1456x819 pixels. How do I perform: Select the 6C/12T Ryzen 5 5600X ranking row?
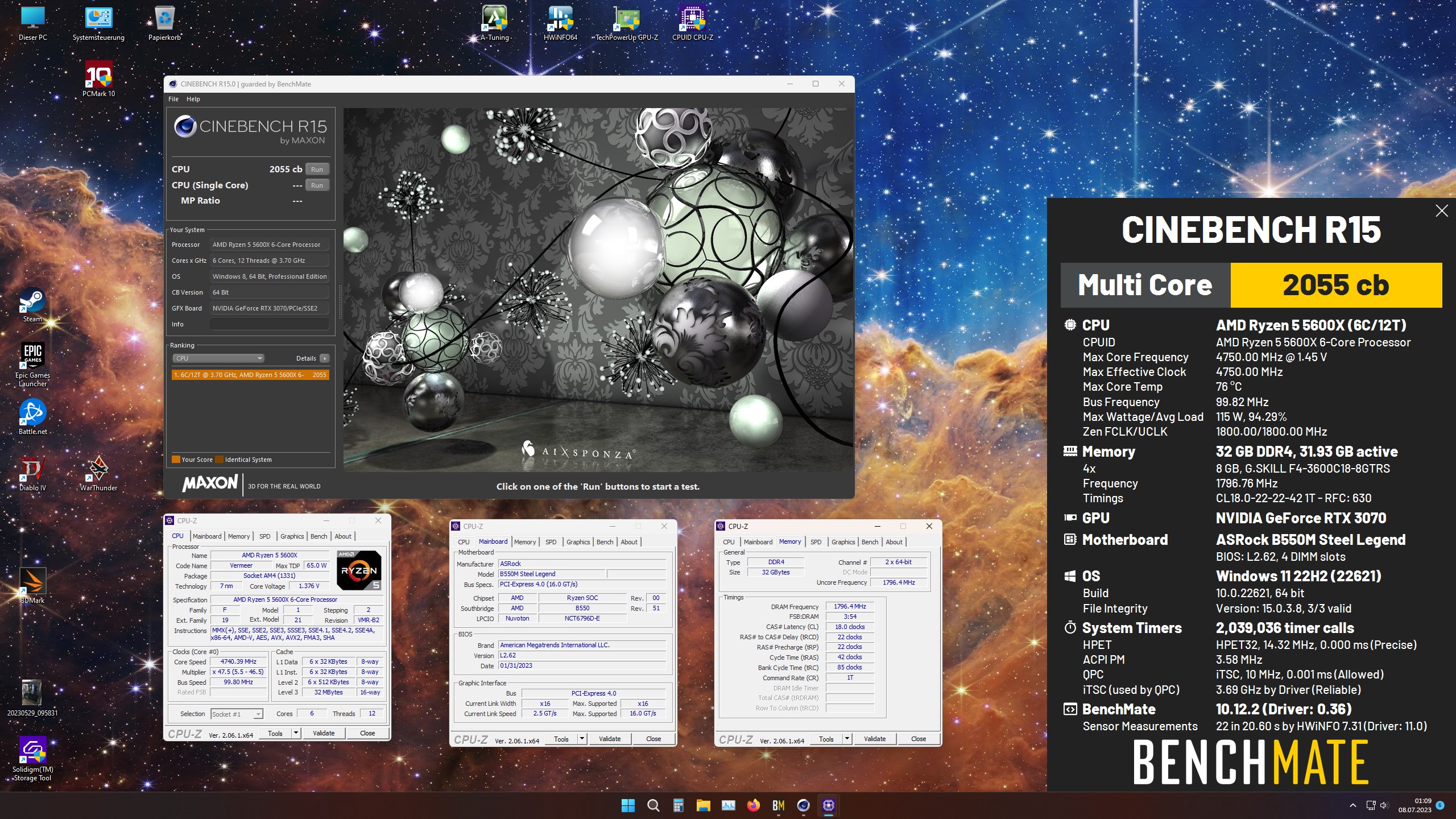click(x=250, y=375)
